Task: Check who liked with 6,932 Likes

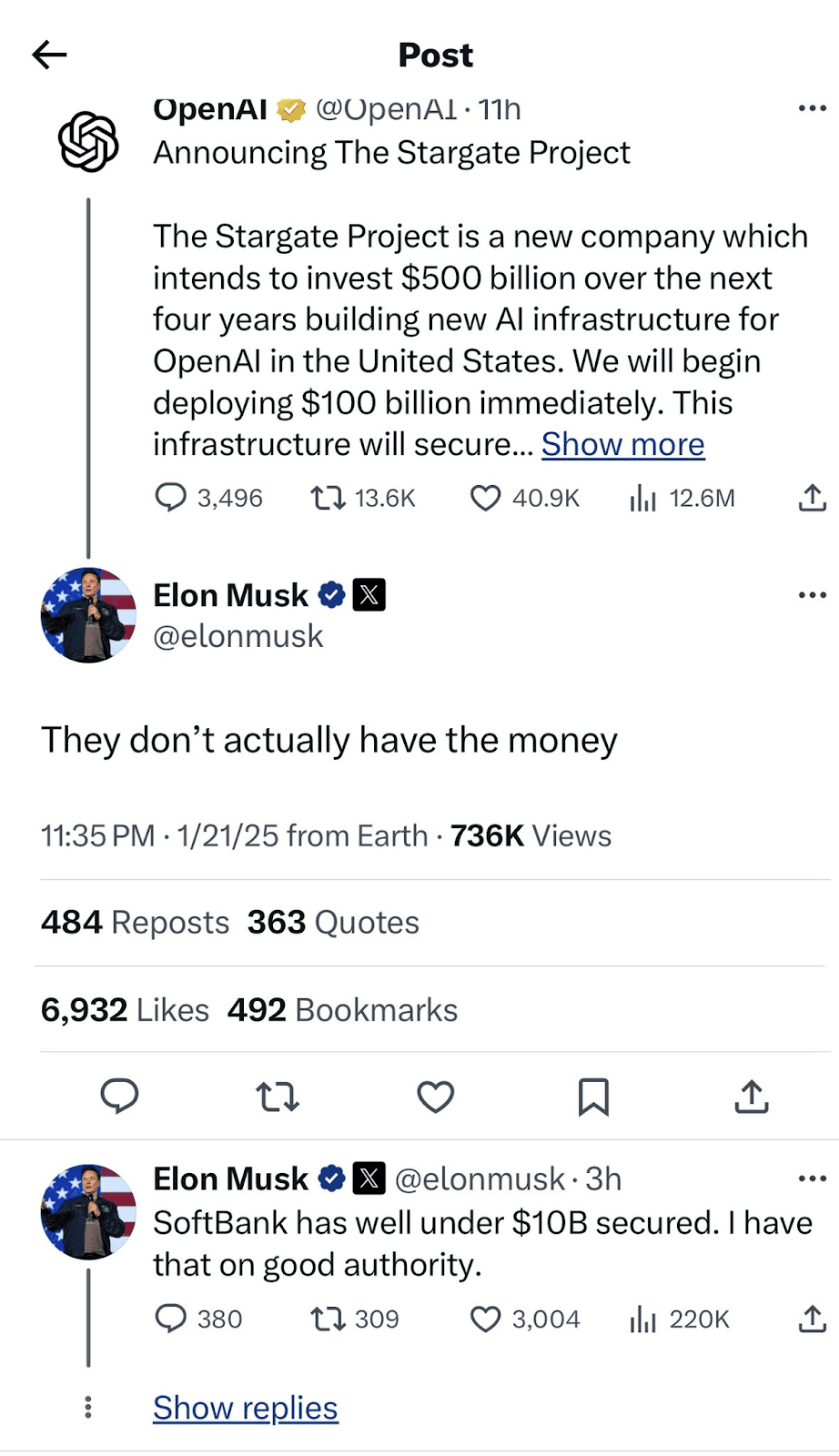Action: 125,1008
